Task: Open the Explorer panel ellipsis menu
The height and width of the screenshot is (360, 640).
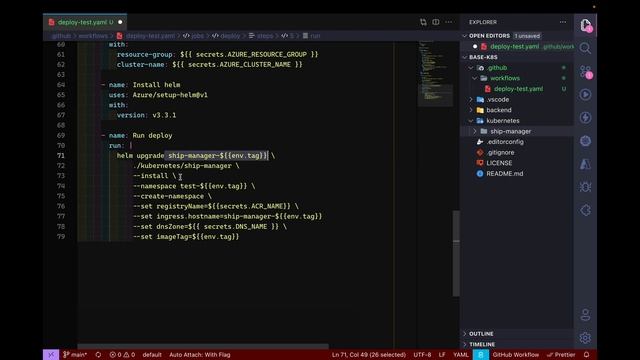Action: tap(563, 22)
